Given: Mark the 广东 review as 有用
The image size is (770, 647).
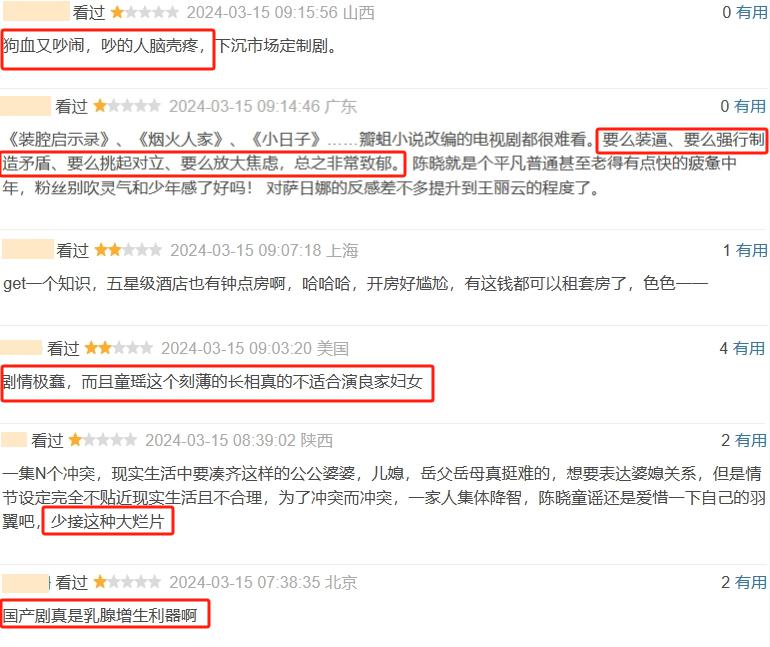Looking at the screenshot, I should 750,106.
